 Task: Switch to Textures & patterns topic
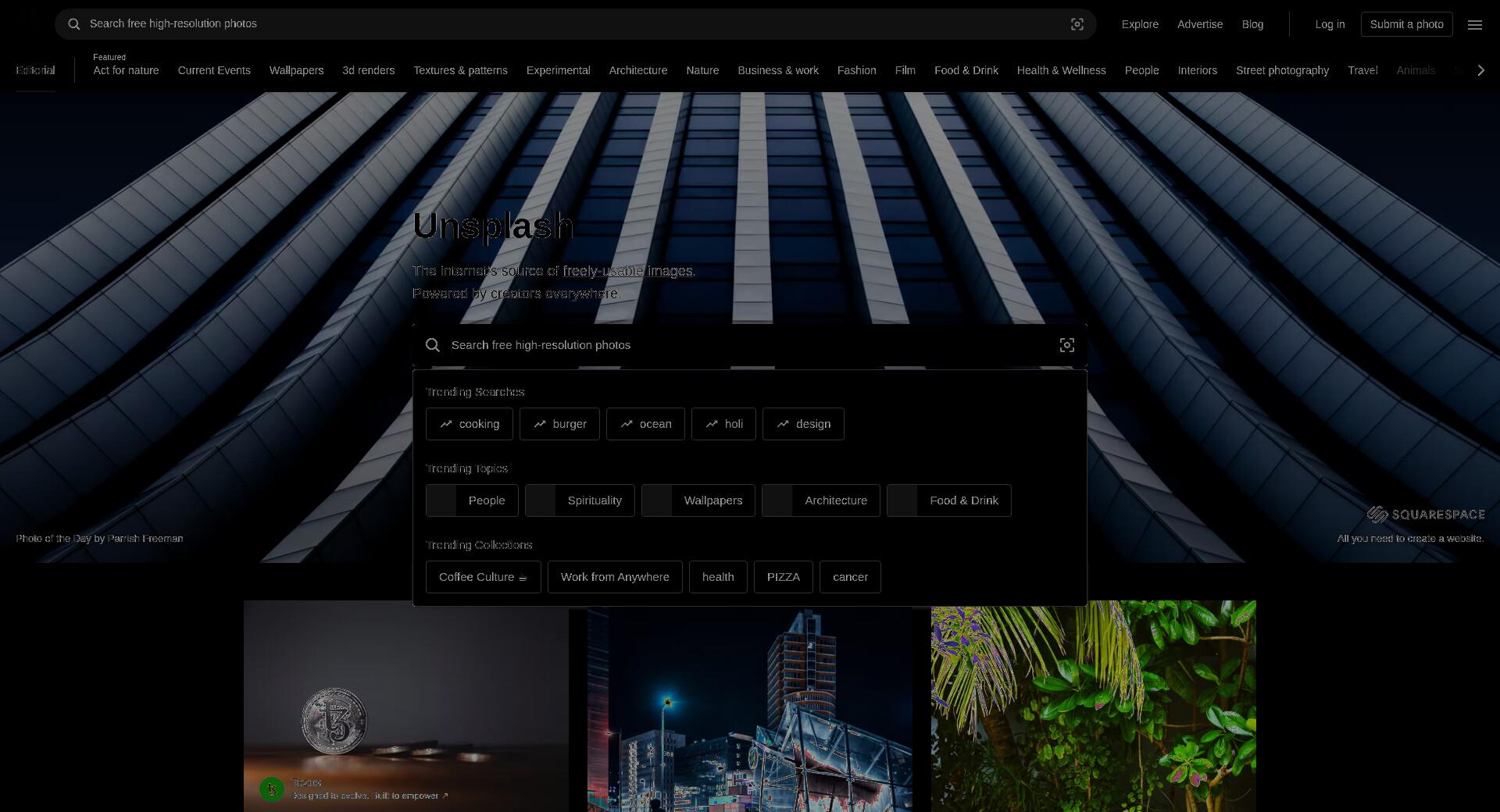click(x=461, y=70)
